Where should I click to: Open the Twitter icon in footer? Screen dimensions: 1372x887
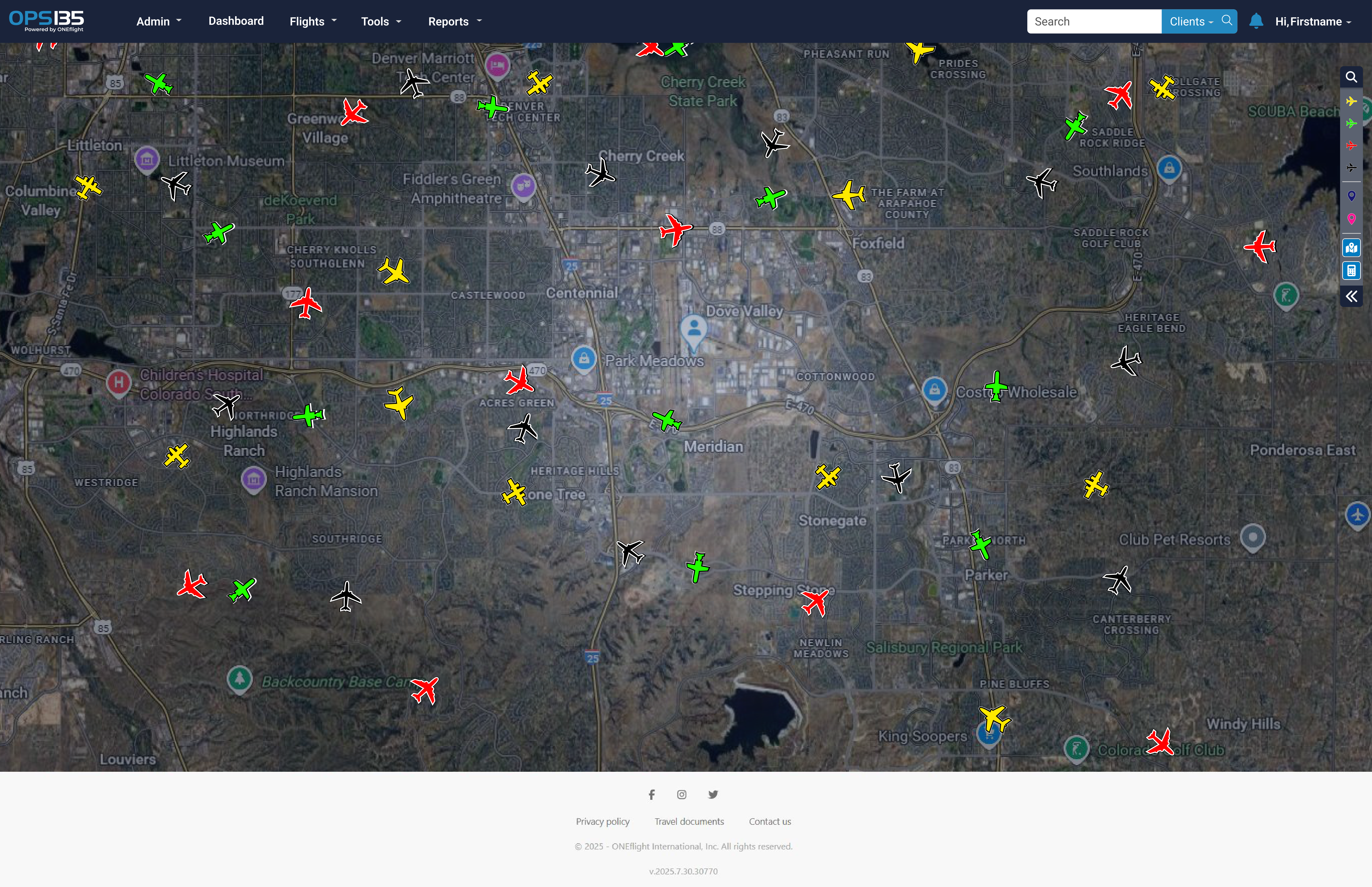tap(713, 795)
